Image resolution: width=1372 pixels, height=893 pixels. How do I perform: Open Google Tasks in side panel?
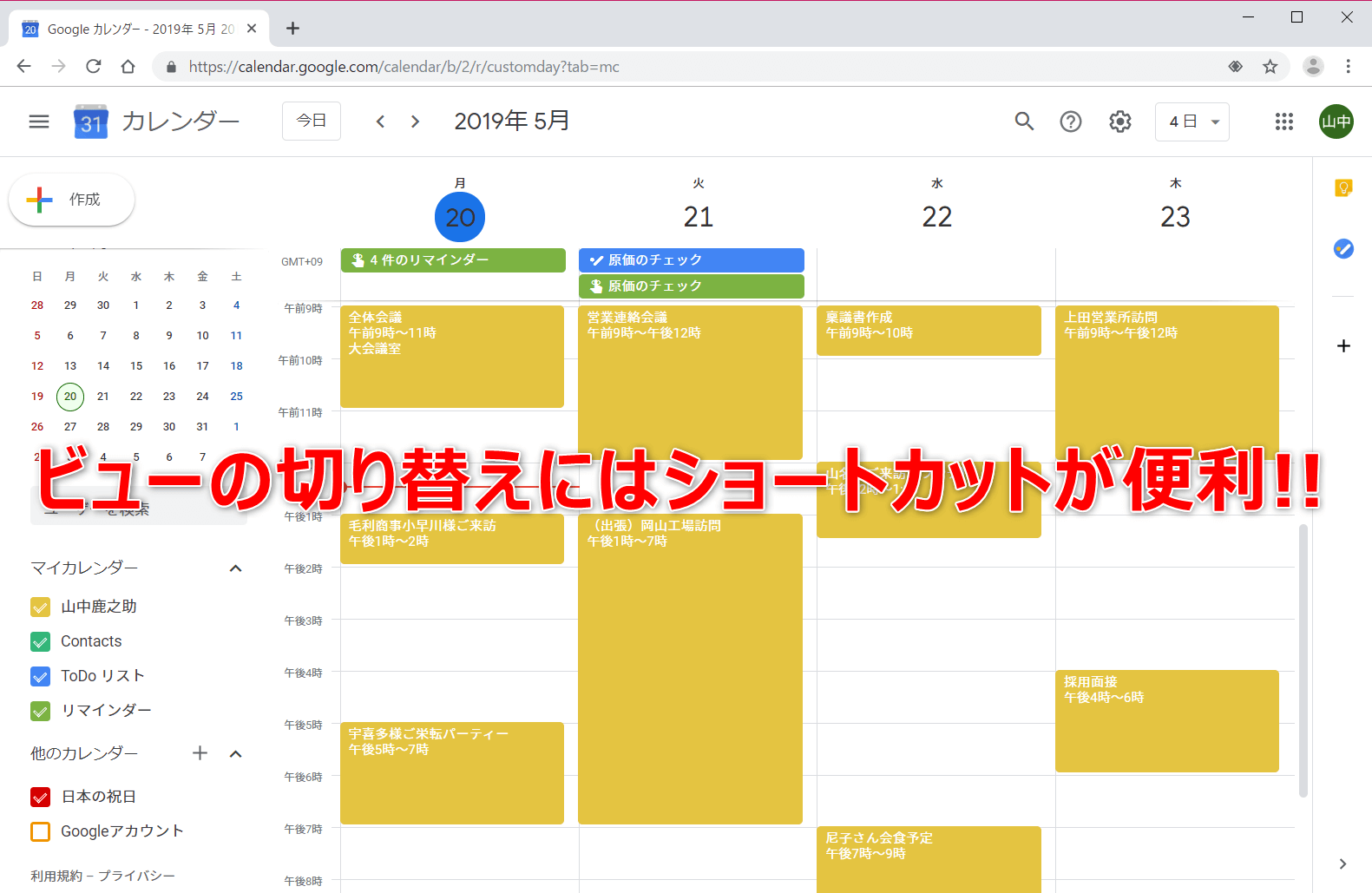pos(1343,249)
